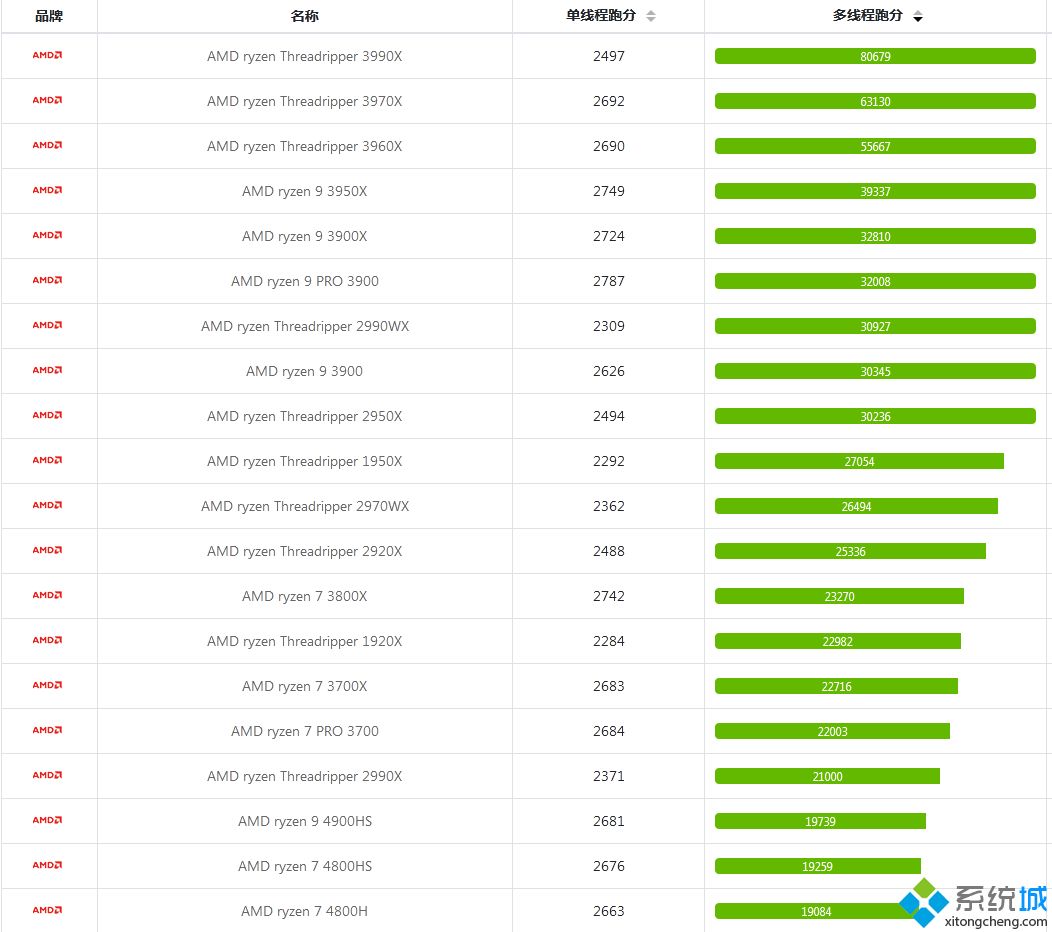Sort by multi-thread score arrow
Screen dimensions: 1052x932
pos(918,17)
